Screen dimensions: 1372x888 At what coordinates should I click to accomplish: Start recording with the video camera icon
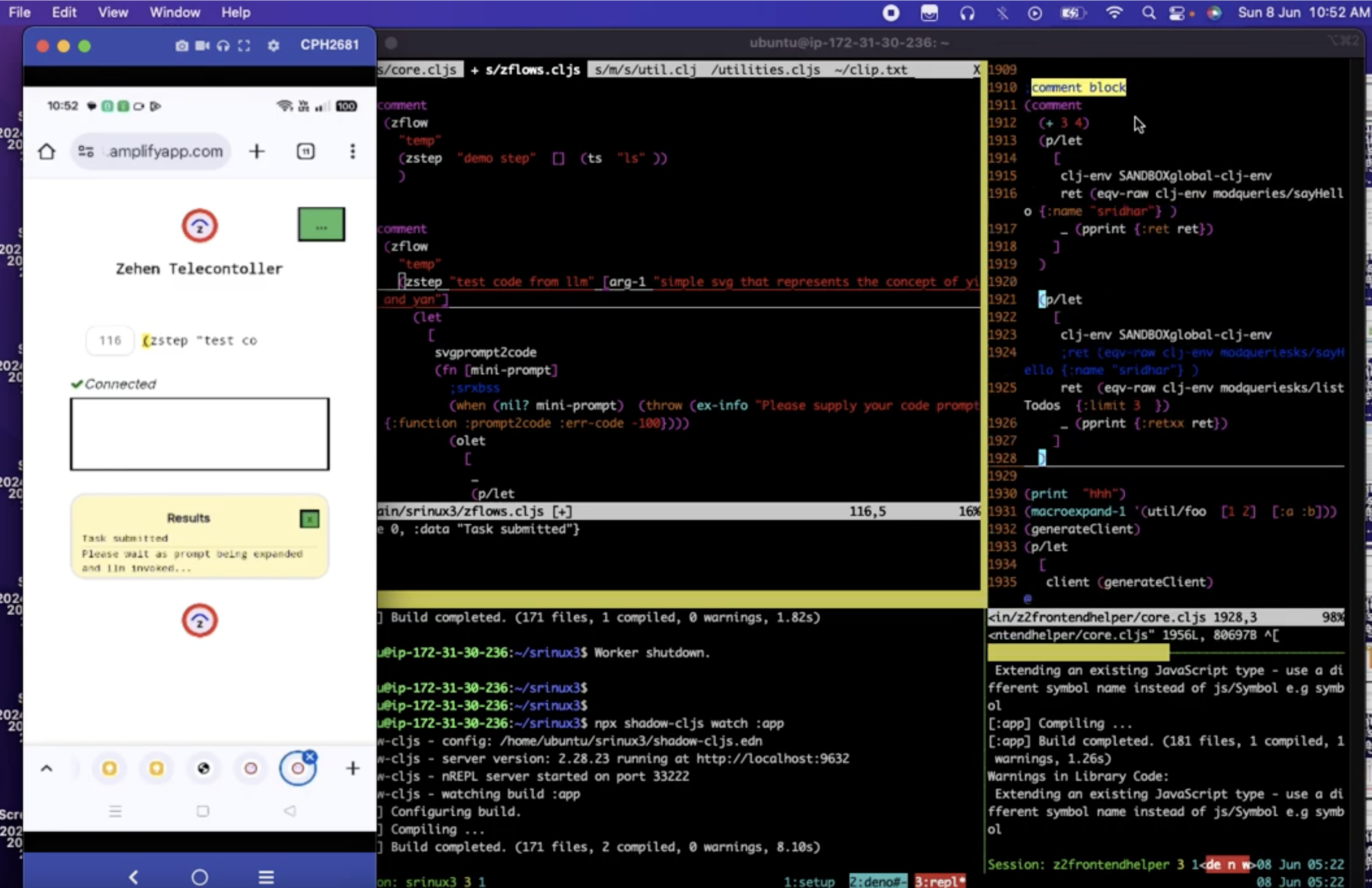point(202,45)
